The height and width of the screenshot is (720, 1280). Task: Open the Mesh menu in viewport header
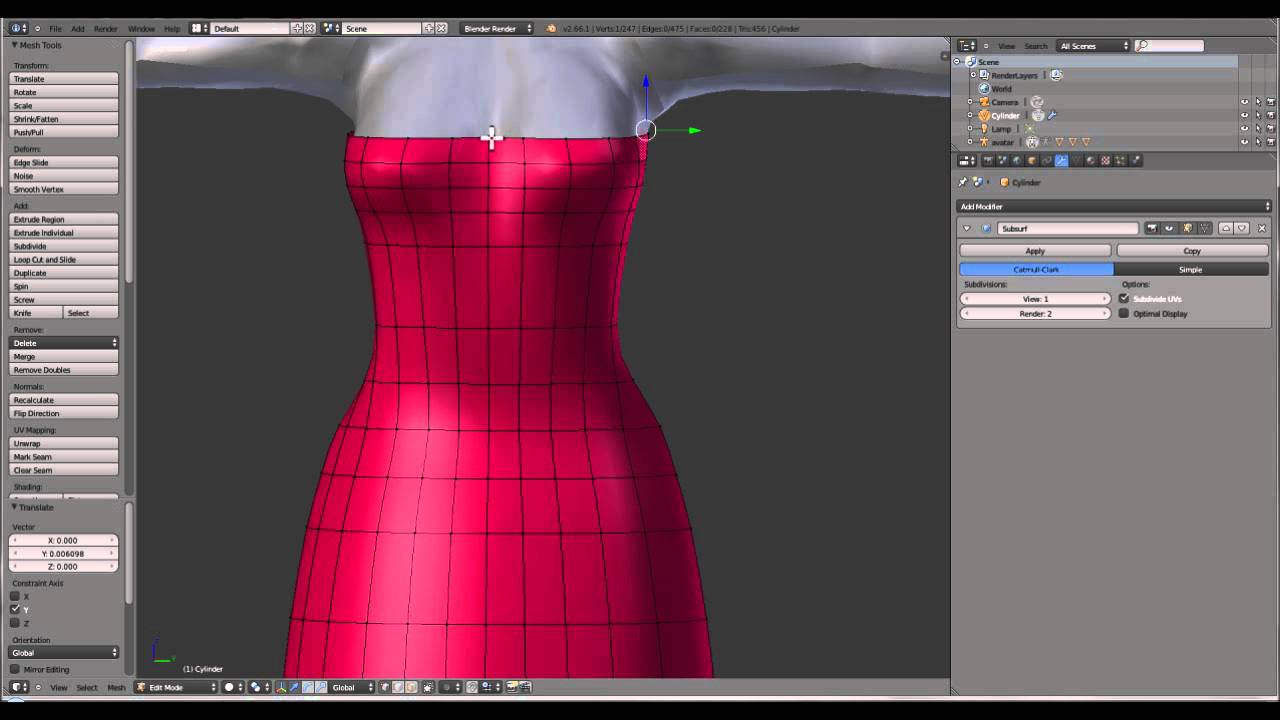click(x=116, y=687)
